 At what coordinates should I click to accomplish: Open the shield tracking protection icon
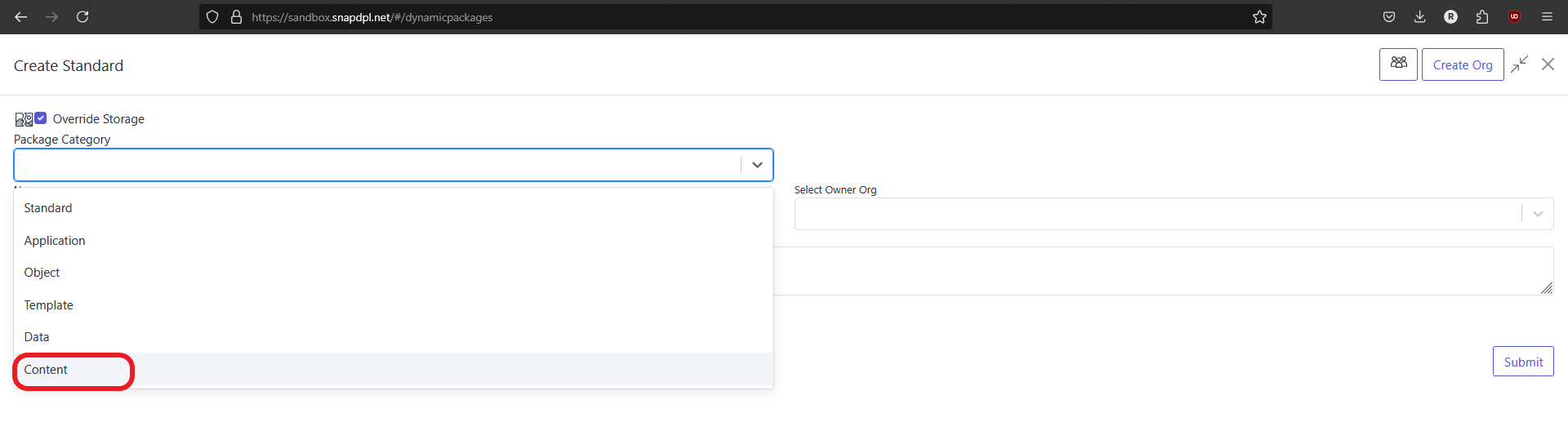212,17
